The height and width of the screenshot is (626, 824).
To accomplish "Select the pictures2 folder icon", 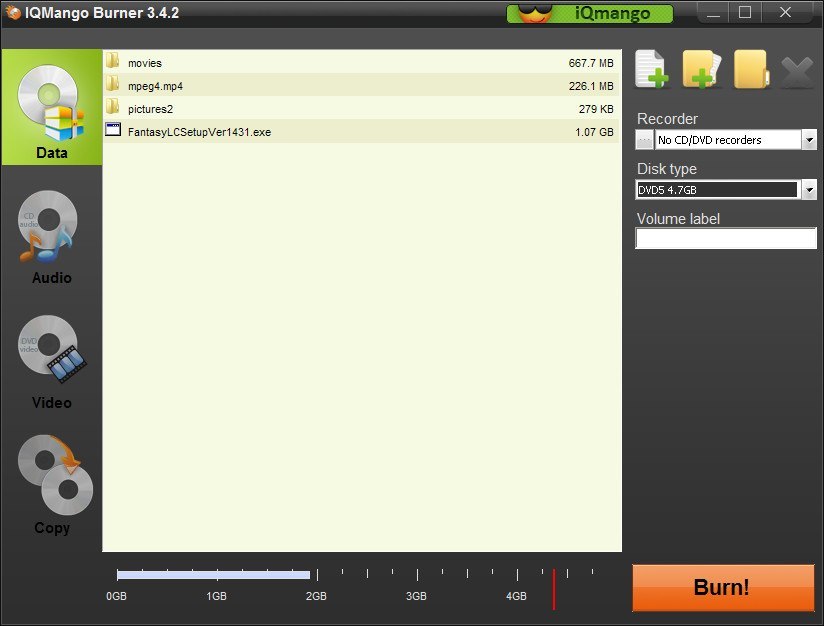I will (112, 107).
